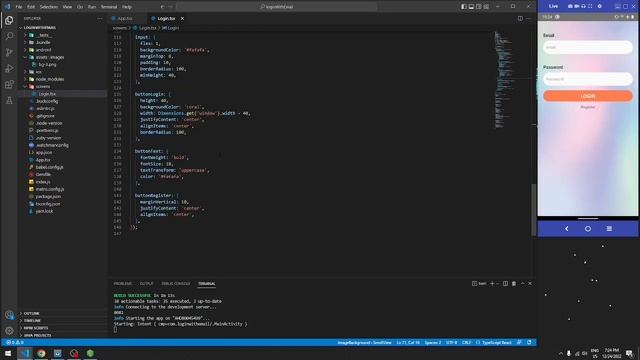Screen dimensions: 640x360
Task: Open the Explorer view in the activity bar
Action: [9, 20]
